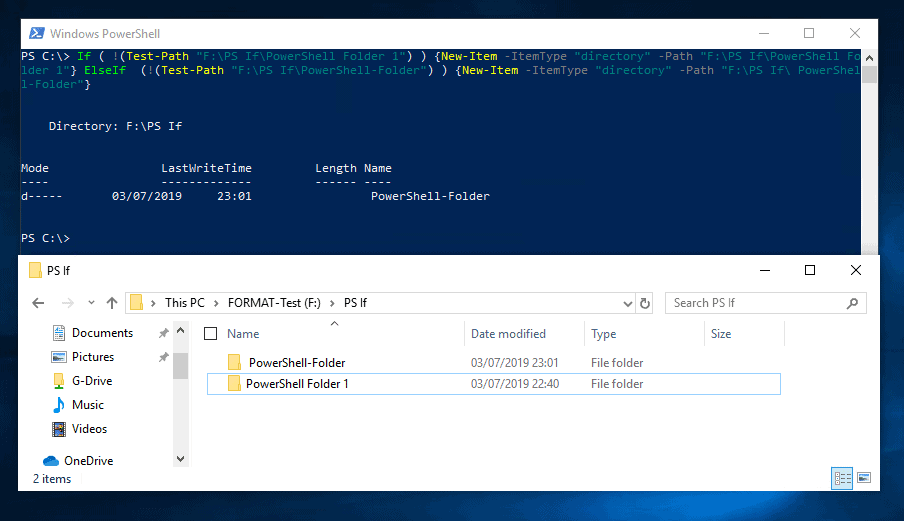Click date 03/07/2019 22:40 cell

tap(514, 384)
